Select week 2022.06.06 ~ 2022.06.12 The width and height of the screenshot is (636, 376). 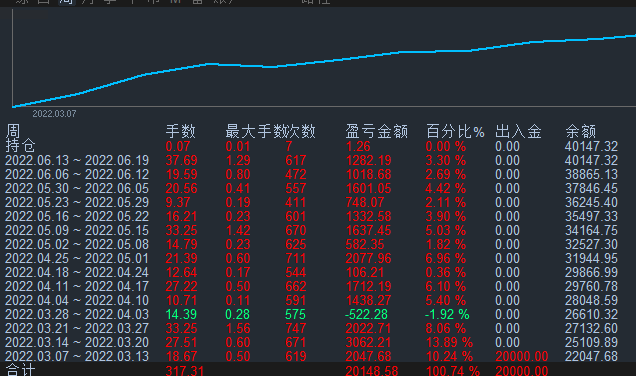(x=77, y=175)
